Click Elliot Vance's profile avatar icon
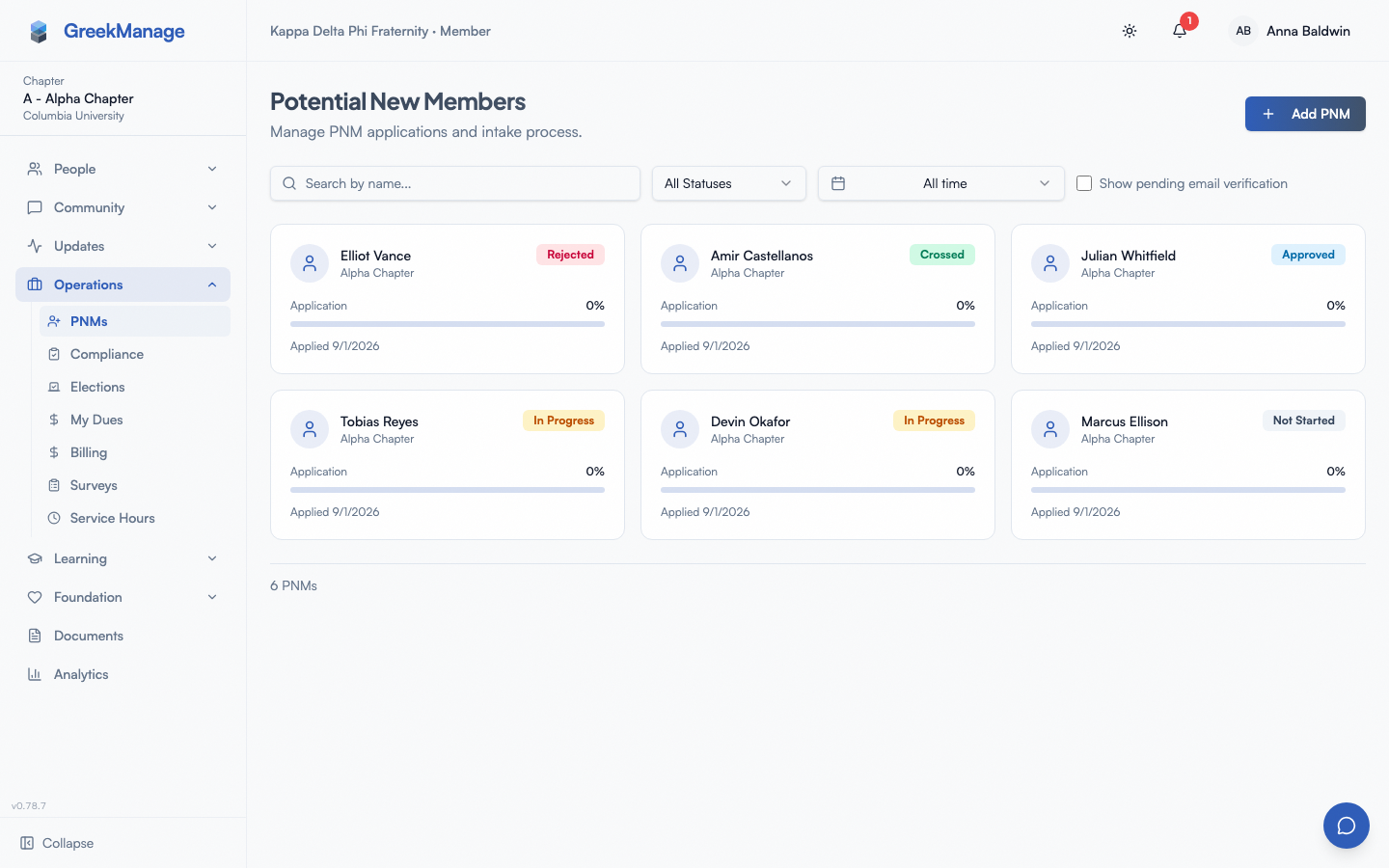Viewport: 1389px width, 868px height. (310, 263)
